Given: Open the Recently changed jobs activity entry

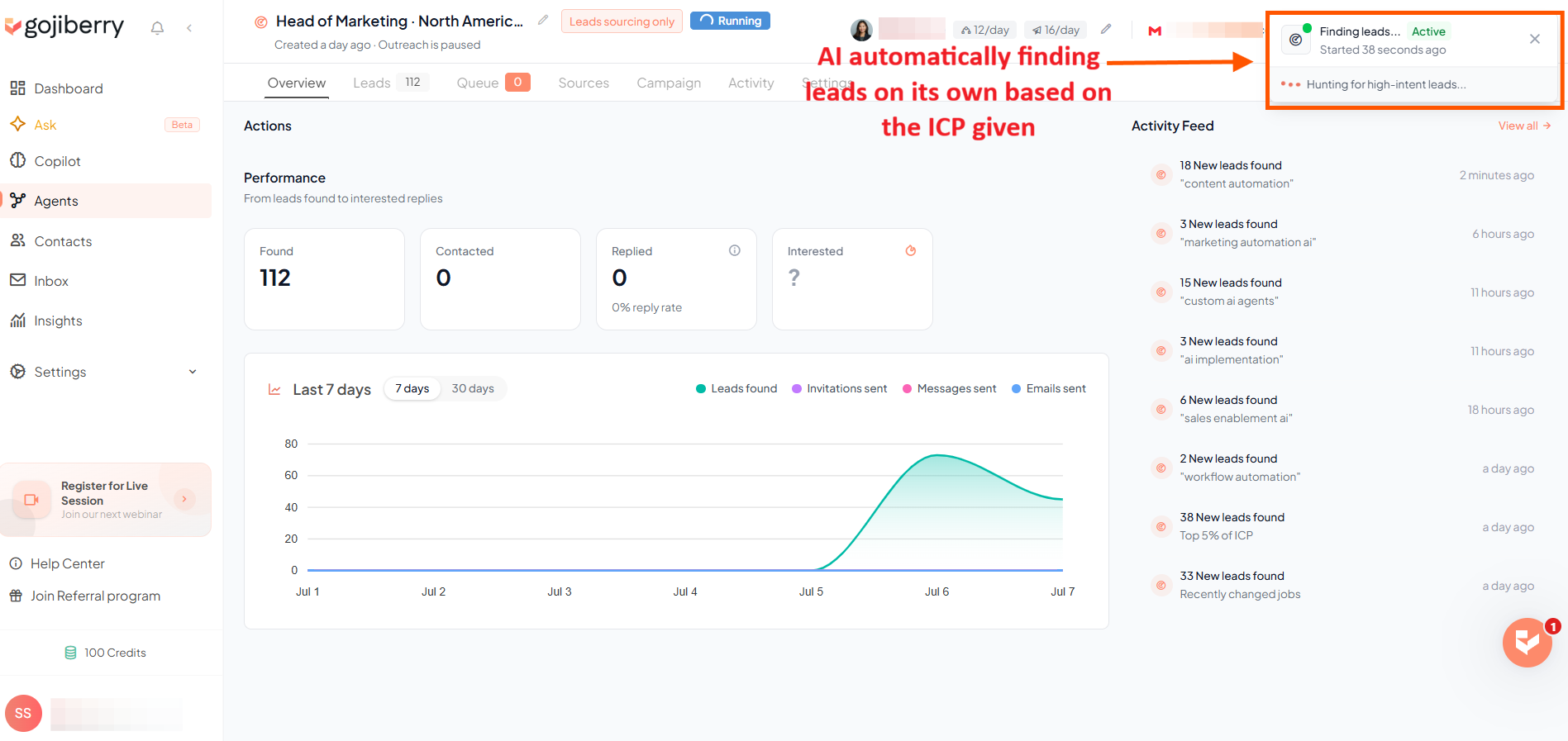Looking at the screenshot, I should pos(1343,585).
